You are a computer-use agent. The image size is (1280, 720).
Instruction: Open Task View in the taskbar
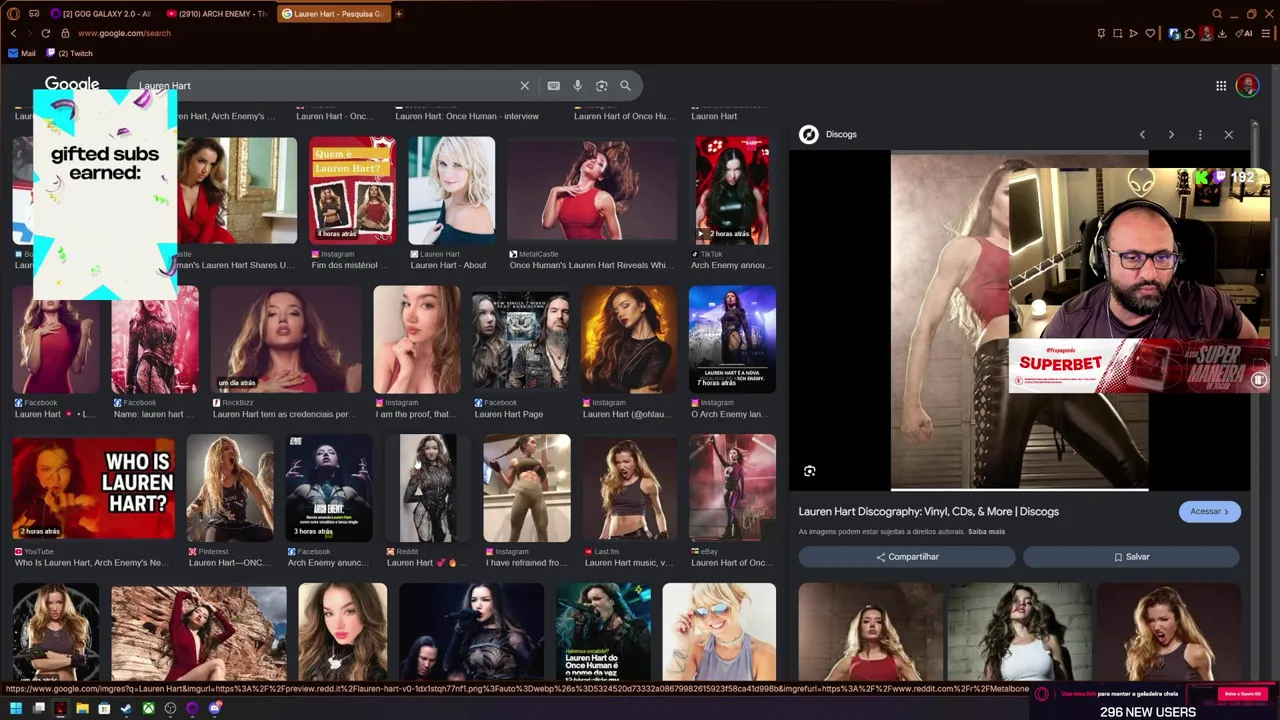pos(38,709)
